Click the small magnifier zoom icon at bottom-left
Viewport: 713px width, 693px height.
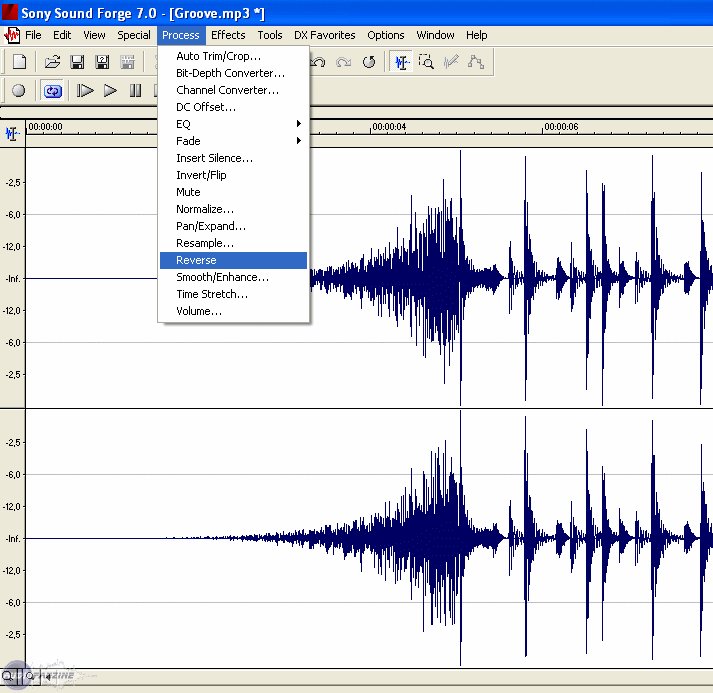click(29, 676)
